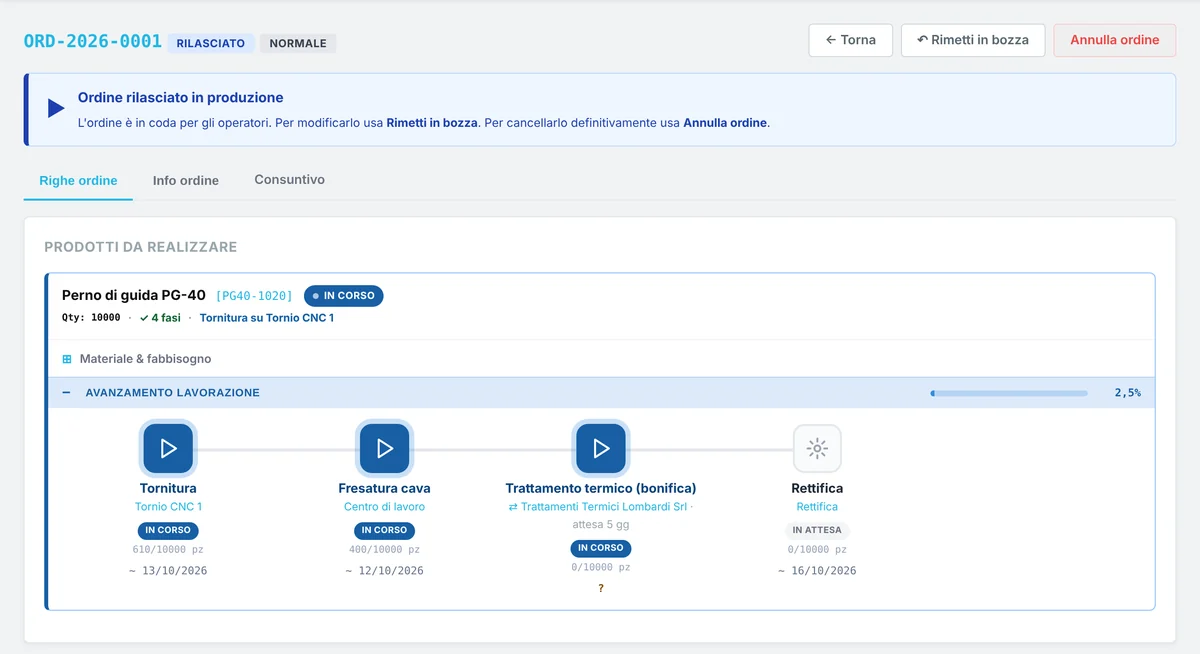Click the Tornitura phase play icon
Viewport: 1200px width, 654px height.
tap(168, 448)
